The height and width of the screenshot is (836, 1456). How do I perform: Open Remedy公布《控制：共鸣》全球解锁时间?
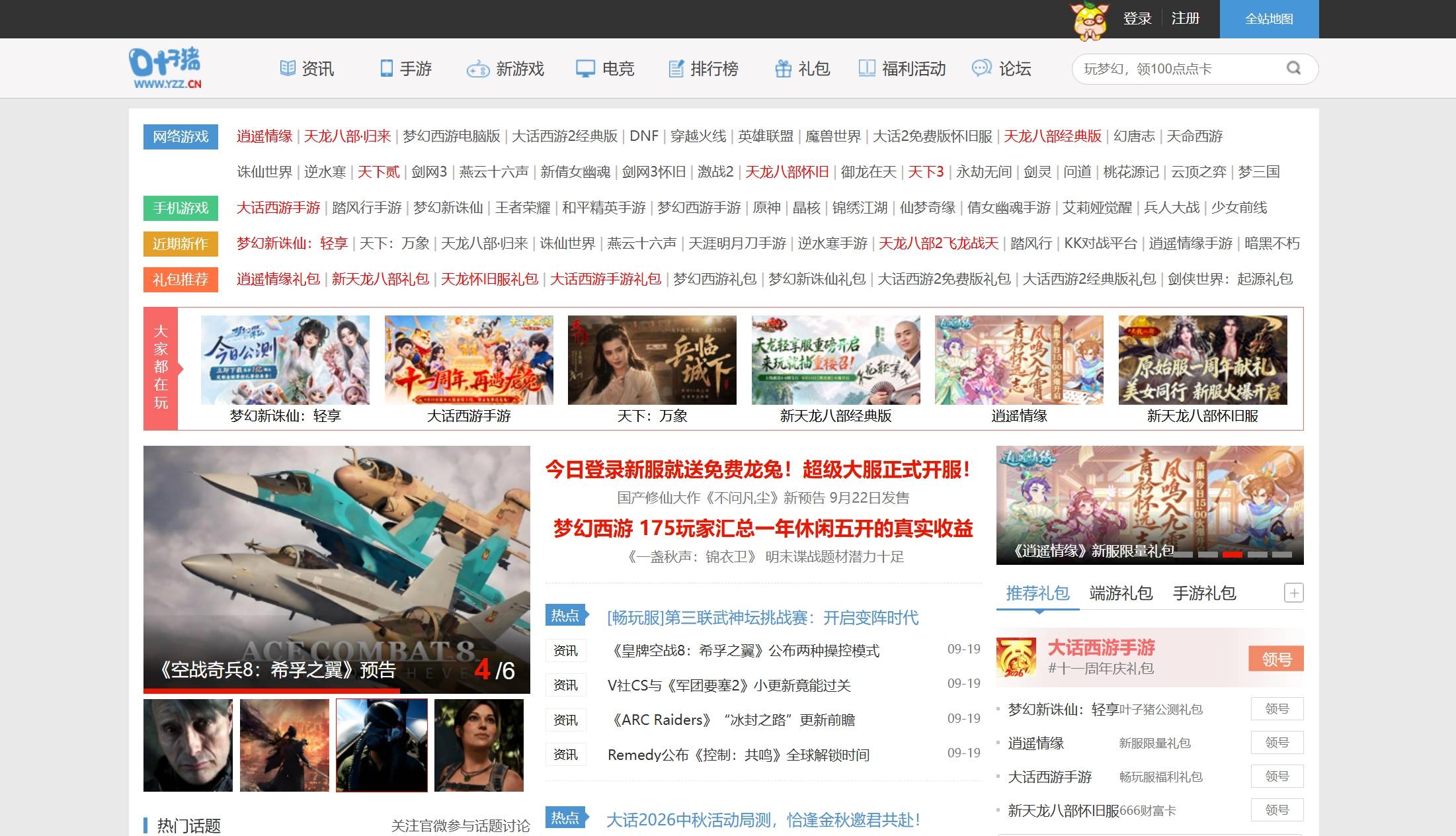click(x=738, y=755)
